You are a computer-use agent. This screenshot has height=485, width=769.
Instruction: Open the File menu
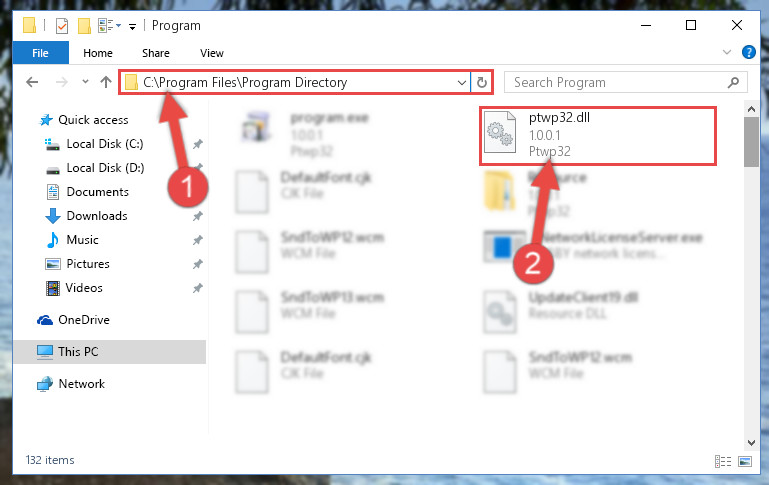pyautogui.click(x=40, y=53)
